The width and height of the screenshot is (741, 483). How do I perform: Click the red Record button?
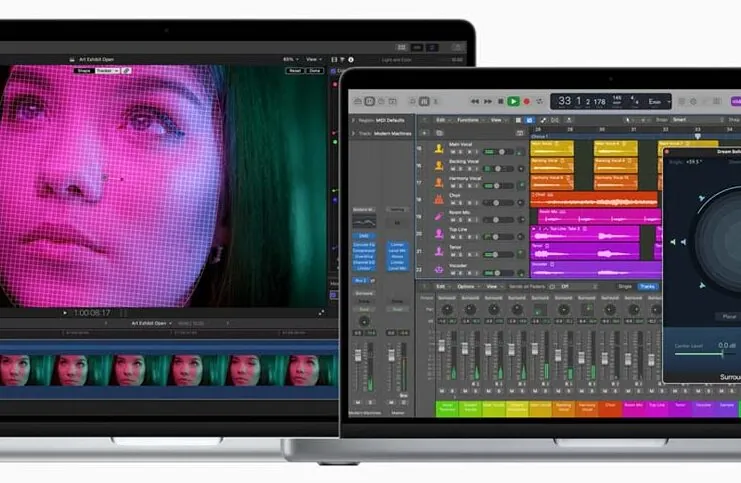click(x=526, y=101)
